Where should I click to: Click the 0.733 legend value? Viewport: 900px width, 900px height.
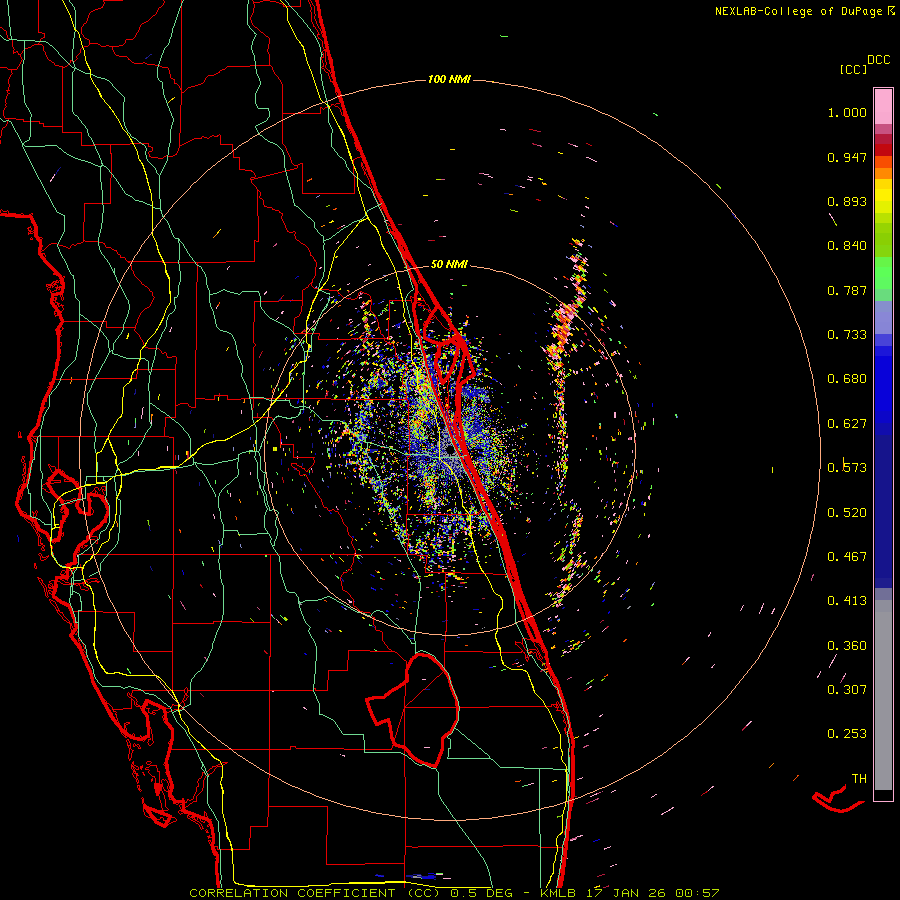pyautogui.click(x=847, y=335)
